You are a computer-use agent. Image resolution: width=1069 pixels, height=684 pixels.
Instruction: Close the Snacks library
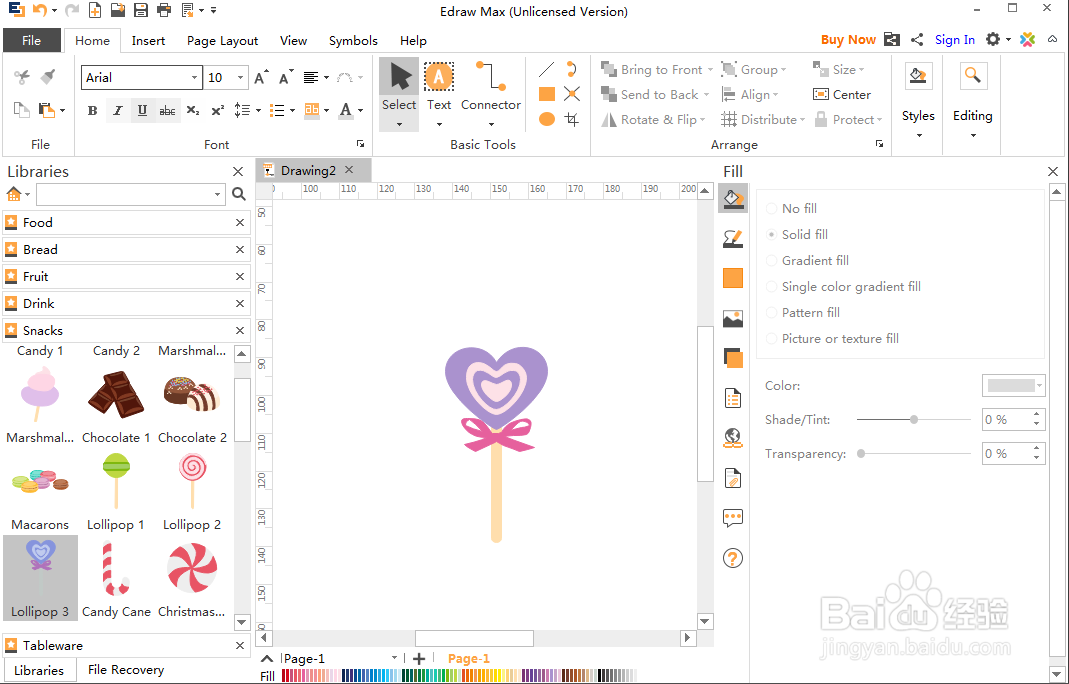click(x=240, y=331)
